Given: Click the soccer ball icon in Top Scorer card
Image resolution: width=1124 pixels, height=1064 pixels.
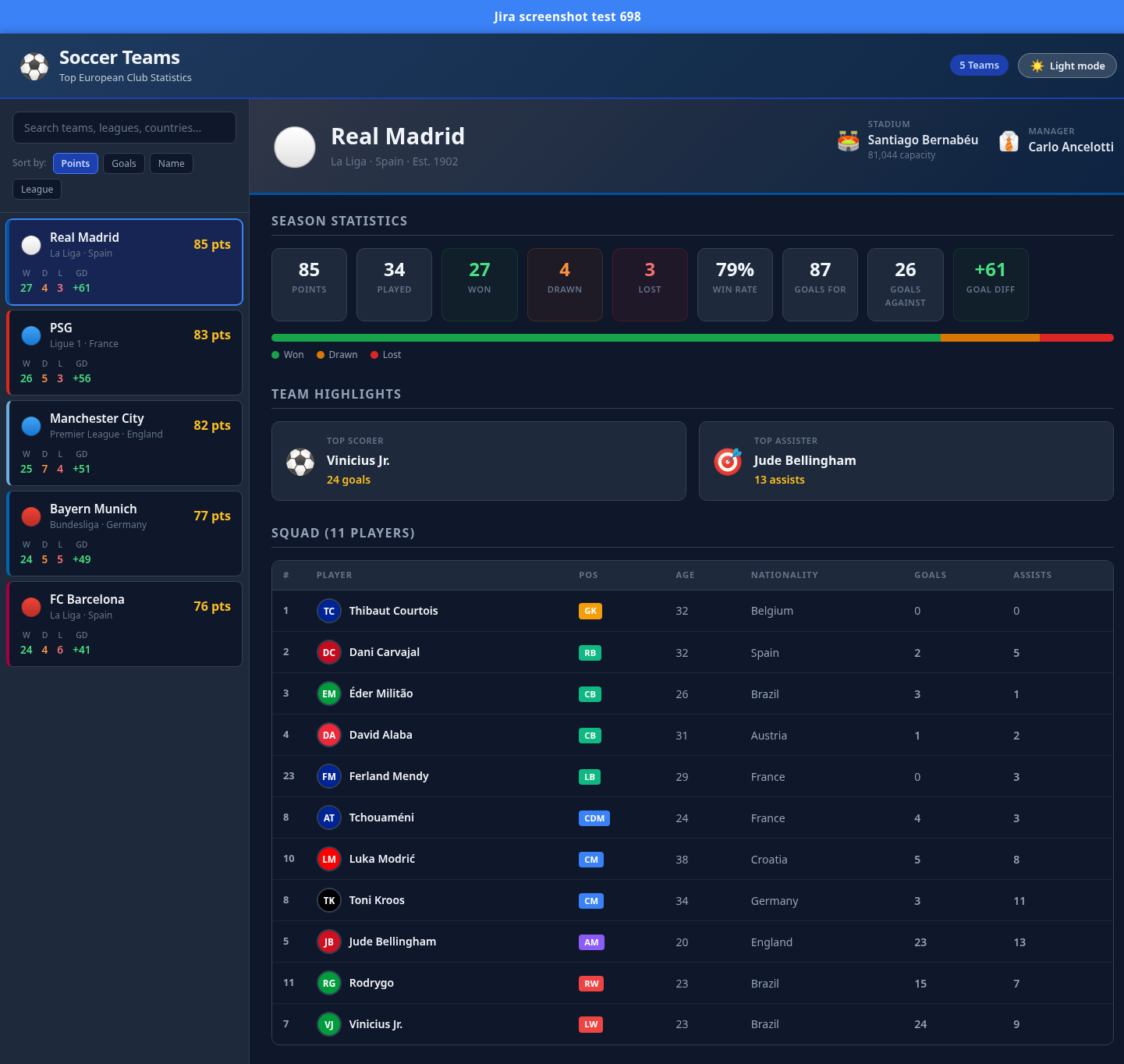Looking at the screenshot, I should 300,462.
